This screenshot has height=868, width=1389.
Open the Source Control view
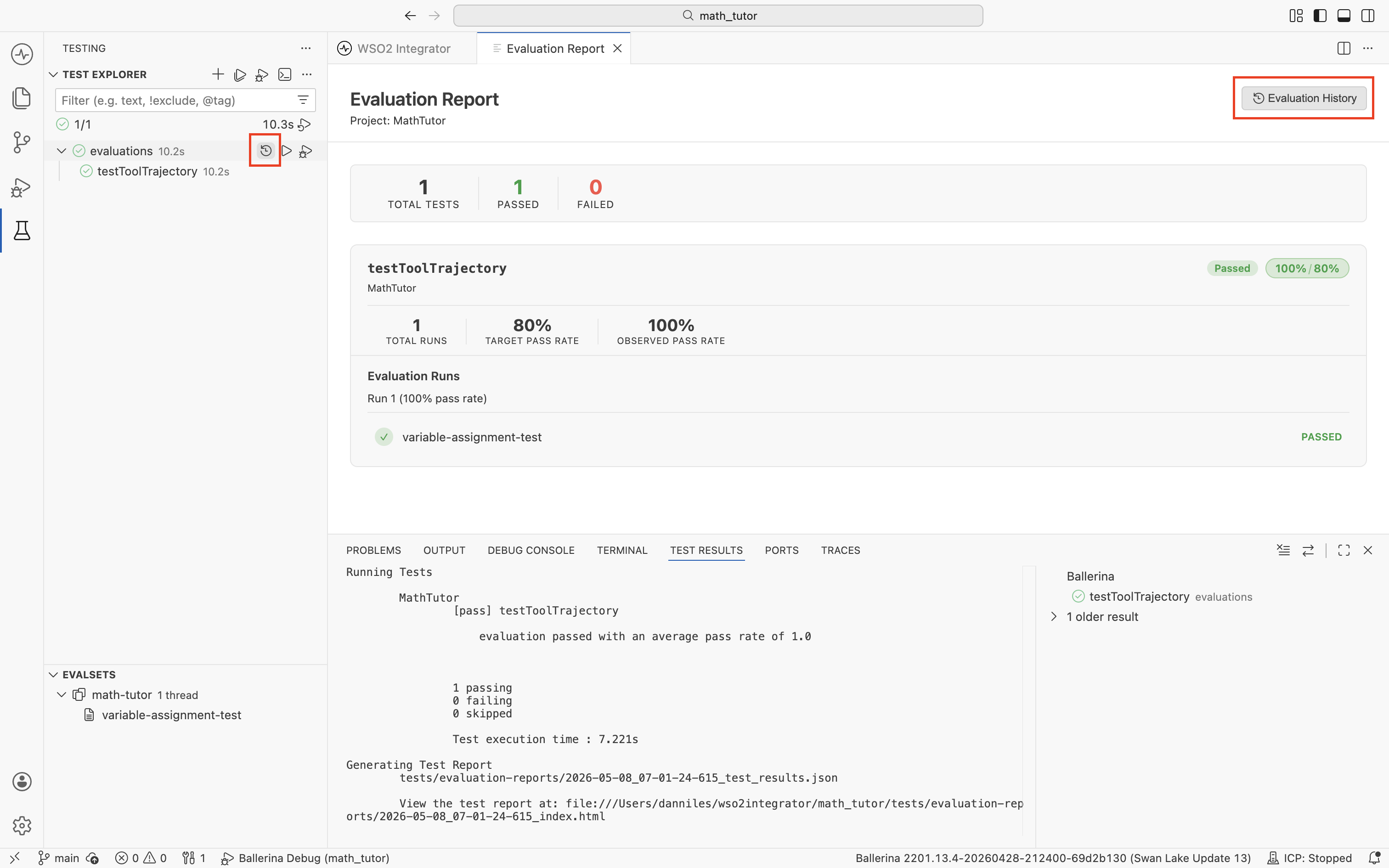(x=22, y=142)
